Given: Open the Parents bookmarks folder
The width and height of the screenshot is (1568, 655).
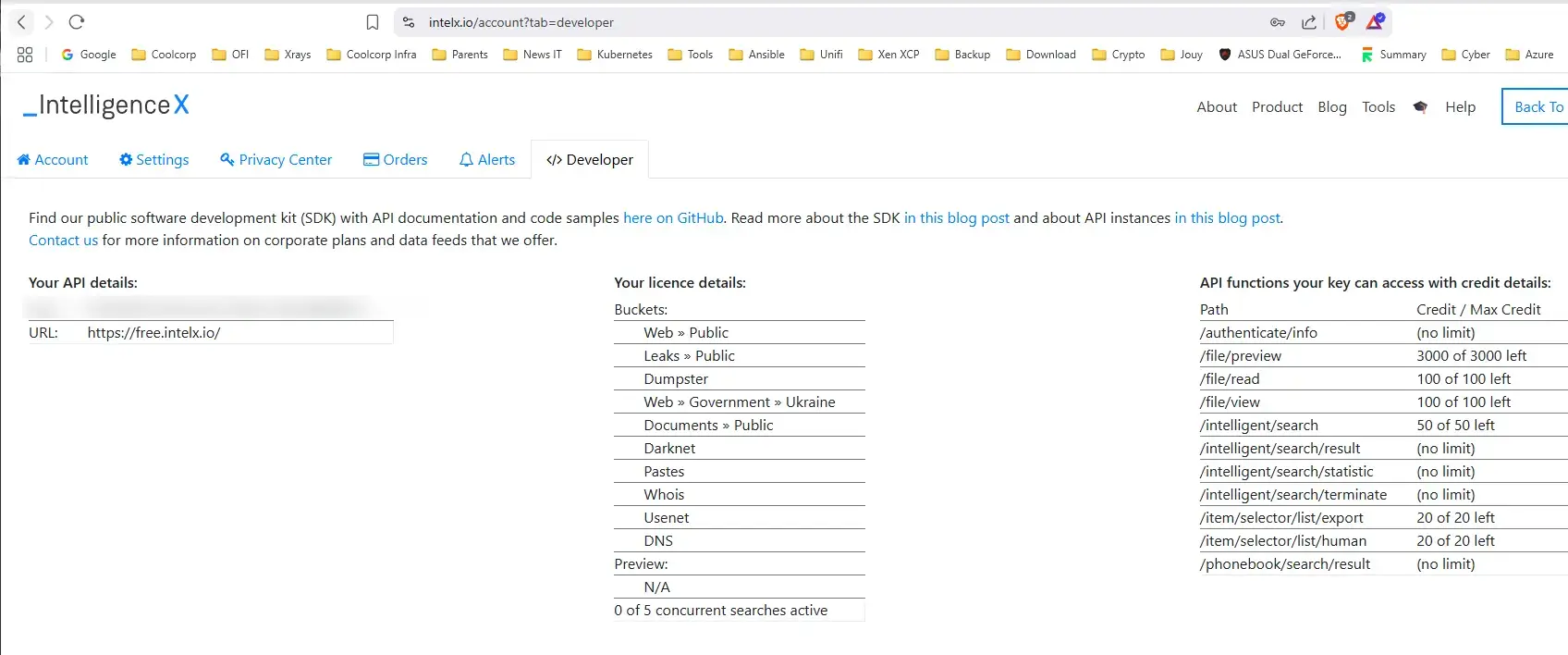Looking at the screenshot, I should (459, 55).
